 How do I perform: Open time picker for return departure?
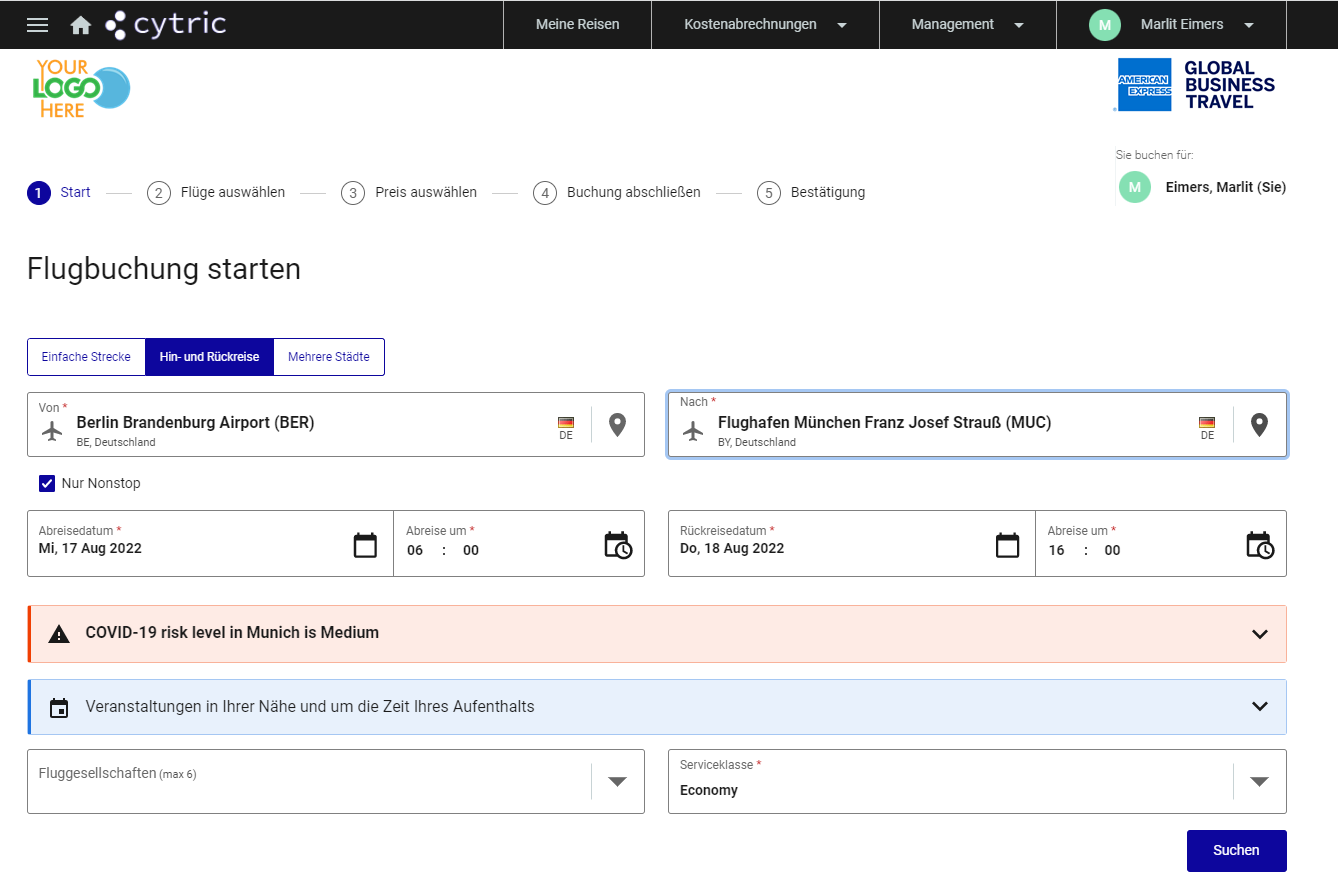click(1260, 545)
